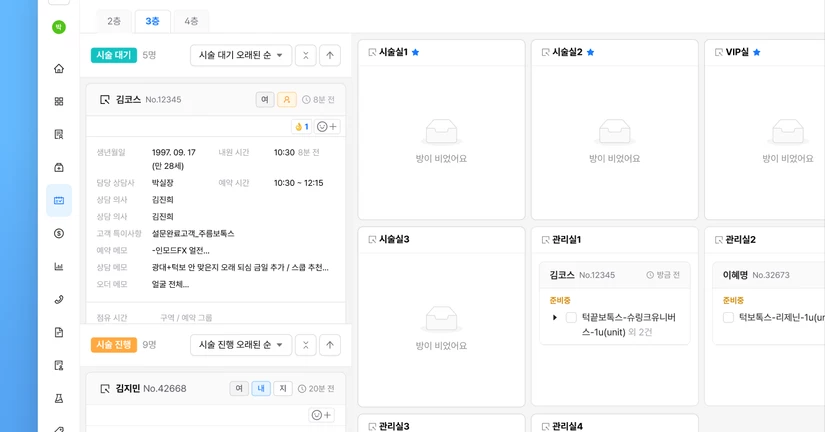This screenshot has height=432, width=825.
Task: Click the phone icon in the sidebar
Action: 59,300
